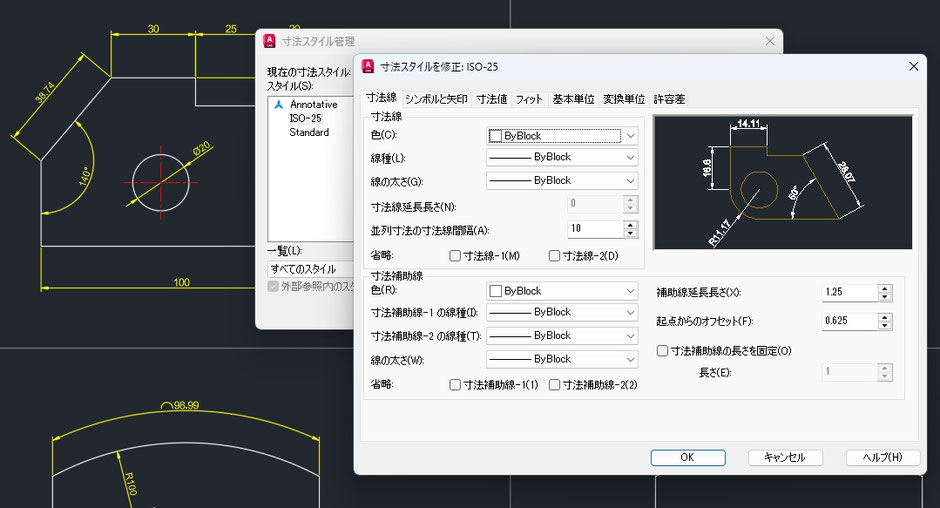Open ヘルプ(H) help button
The image size is (940, 508).
click(882, 458)
